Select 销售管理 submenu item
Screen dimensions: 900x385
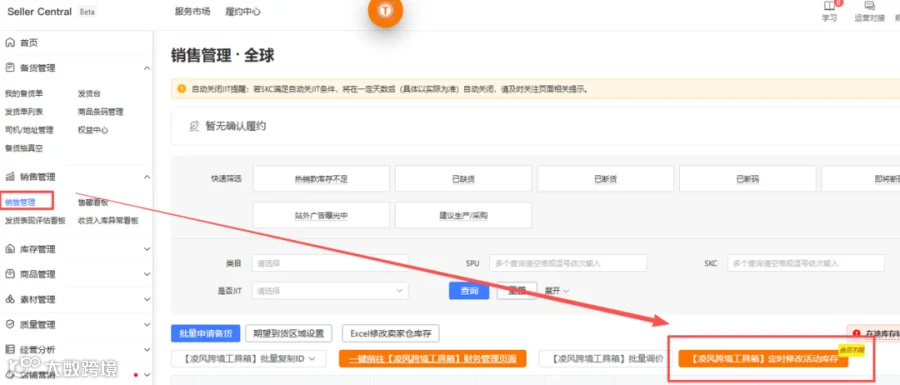point(20,202)
